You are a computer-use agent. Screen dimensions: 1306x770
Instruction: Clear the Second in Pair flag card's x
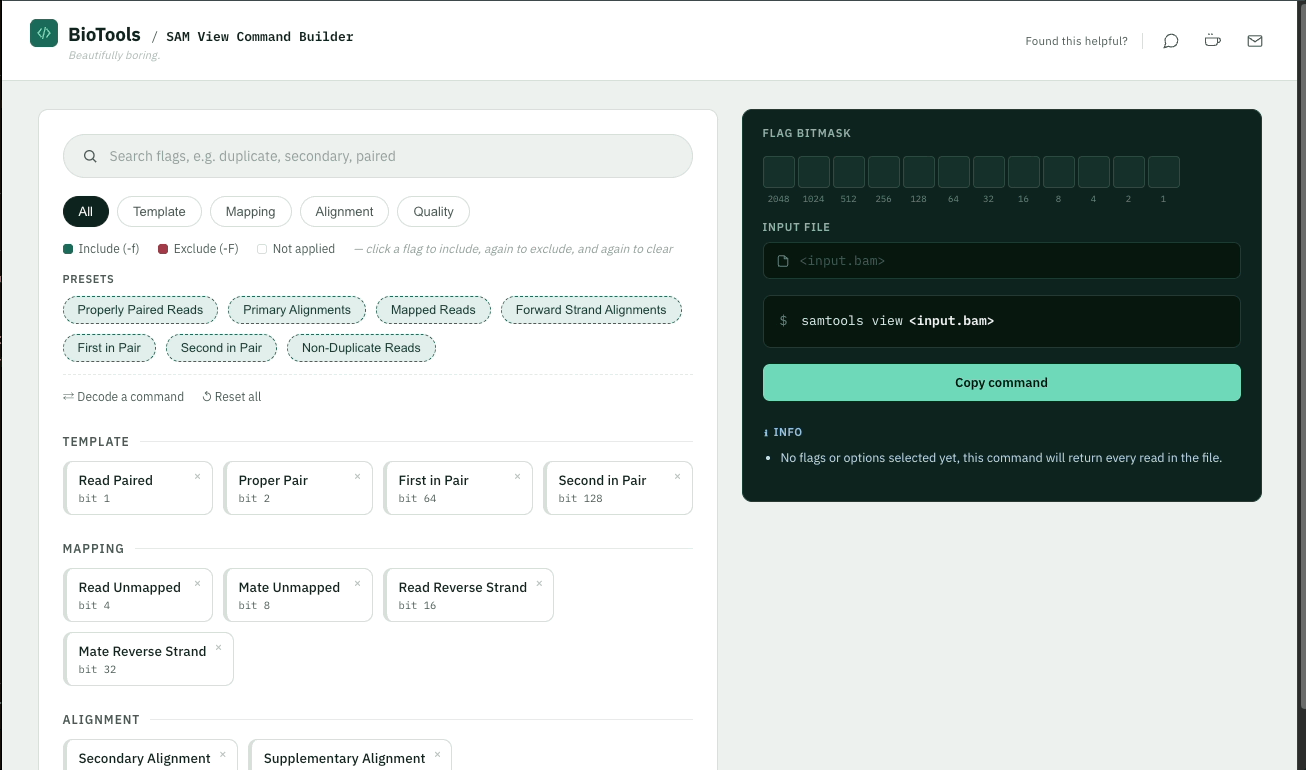coord(678,476)
